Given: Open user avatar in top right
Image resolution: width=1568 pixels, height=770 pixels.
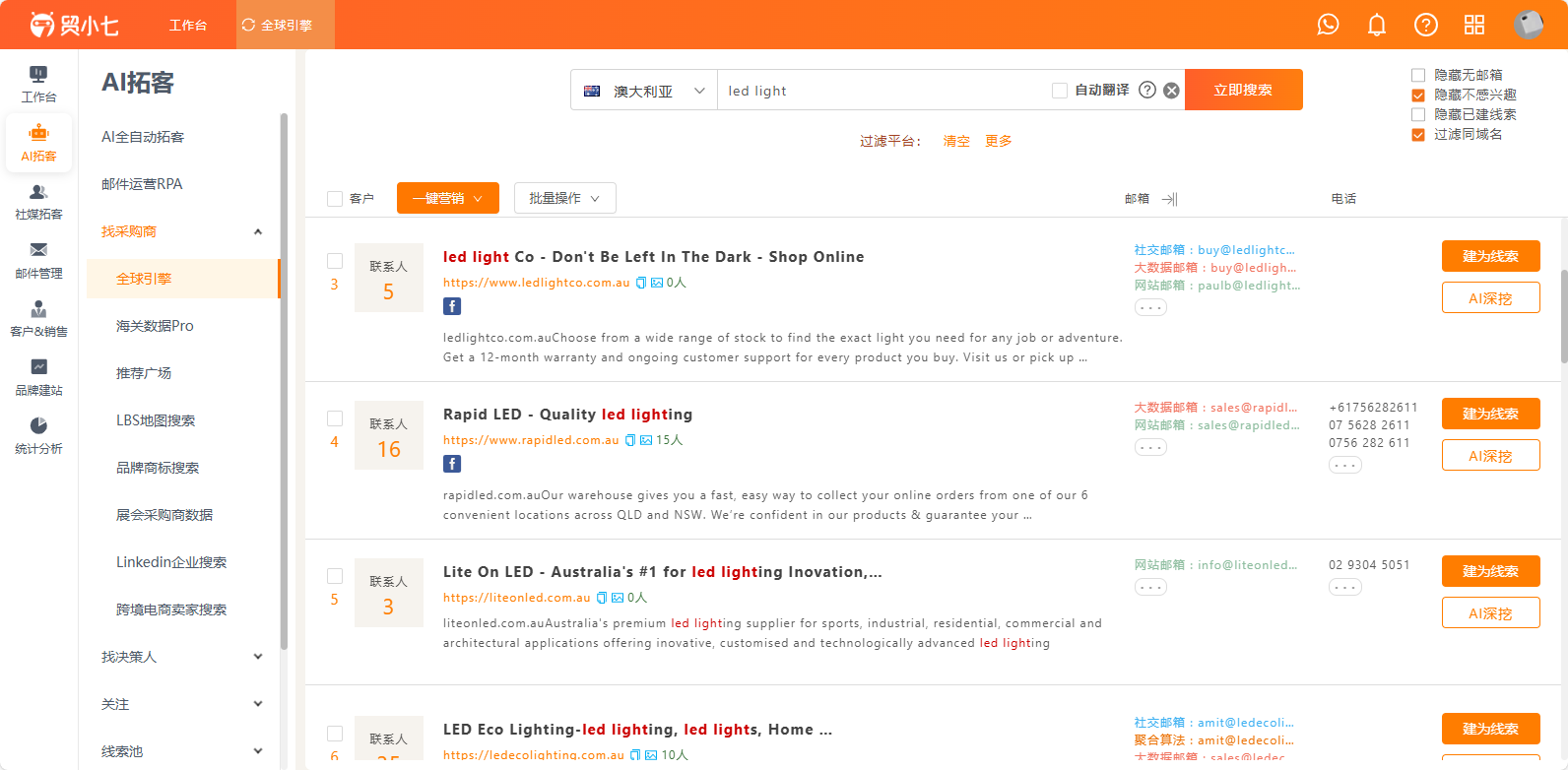Looking at the screenshot, I should tap(1529, 25).
